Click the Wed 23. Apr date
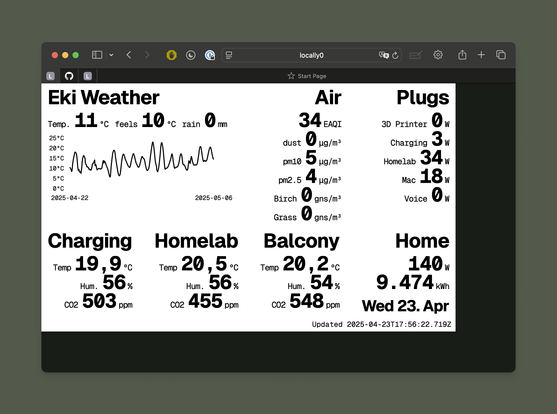557x414 pixels. 405,306
